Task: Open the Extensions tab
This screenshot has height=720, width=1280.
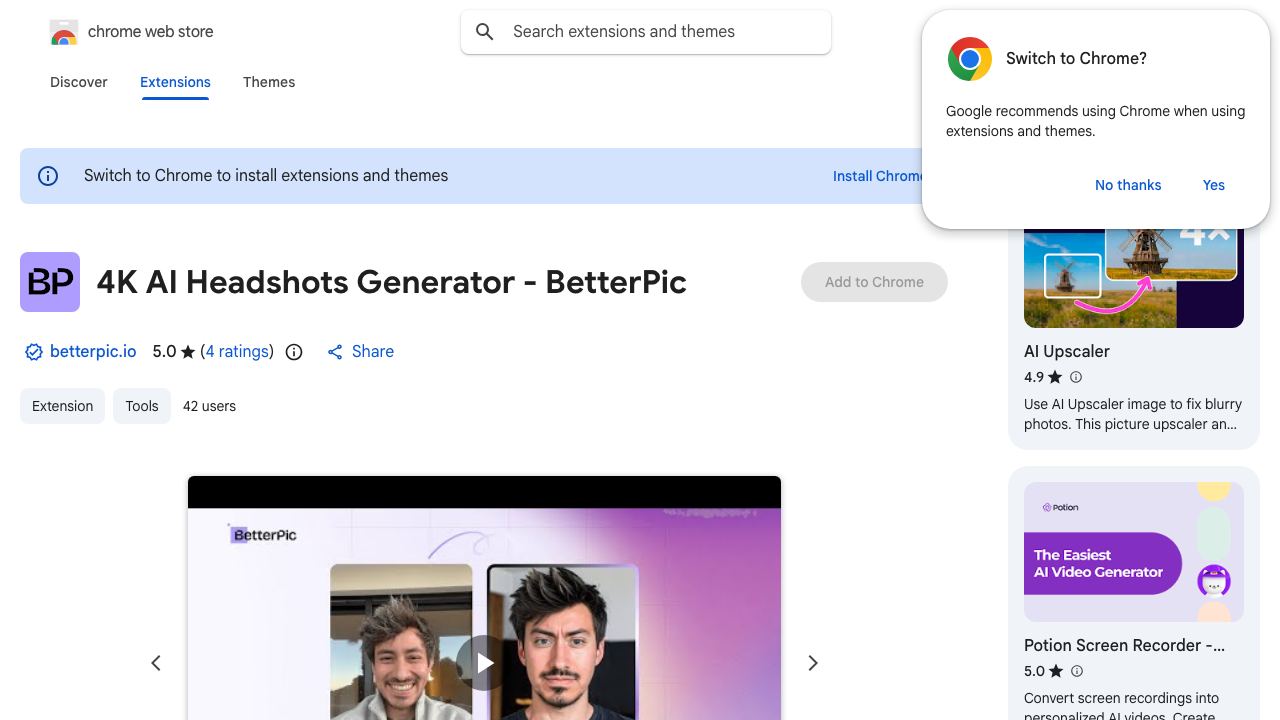Action: (x=175, y=82)
